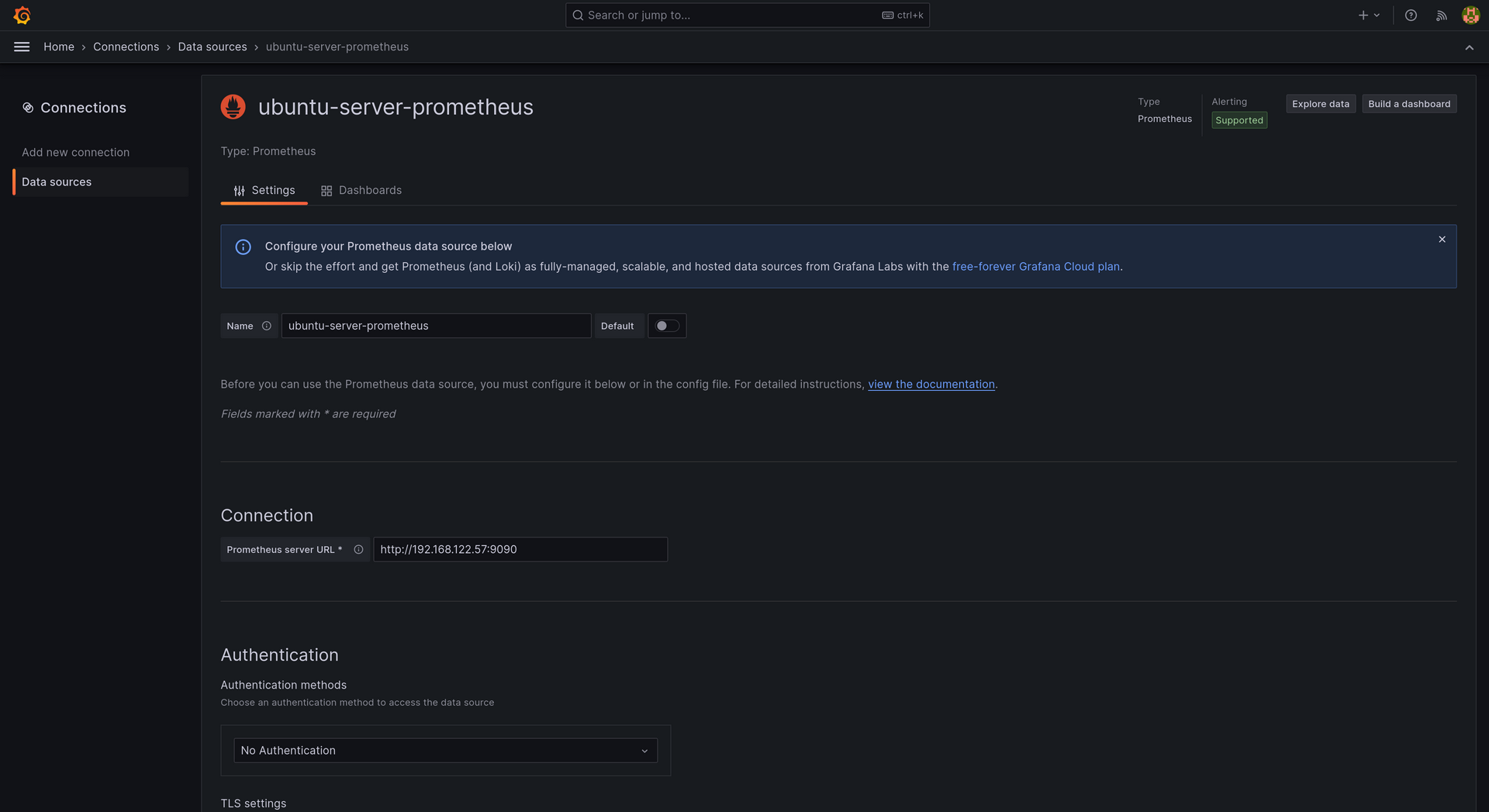This screenshot has height=812, width=1489.
Task: Click the Connection section heading
Action: 267,516
